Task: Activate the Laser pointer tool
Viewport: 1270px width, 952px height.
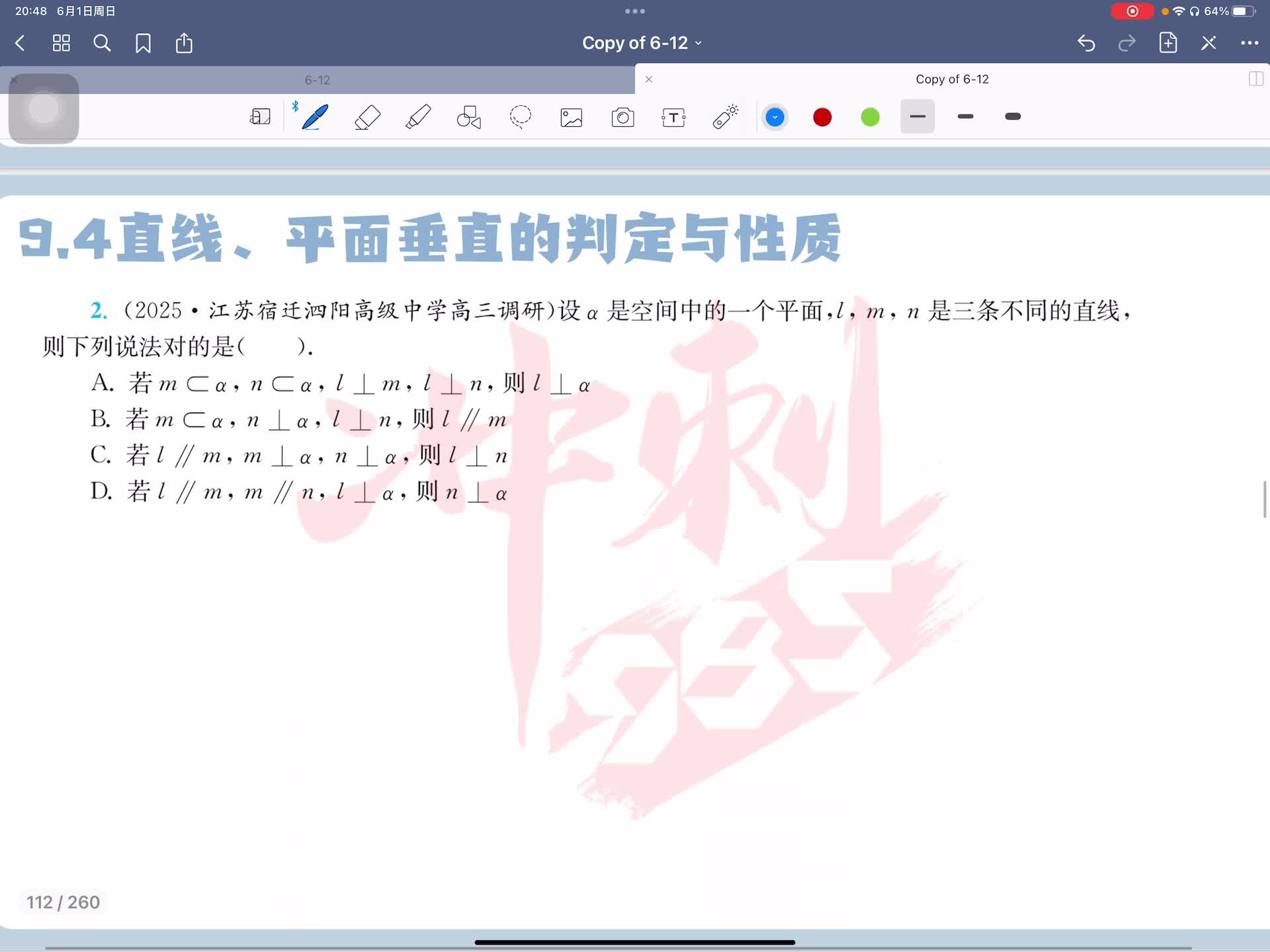Action: tap(725, 117)
